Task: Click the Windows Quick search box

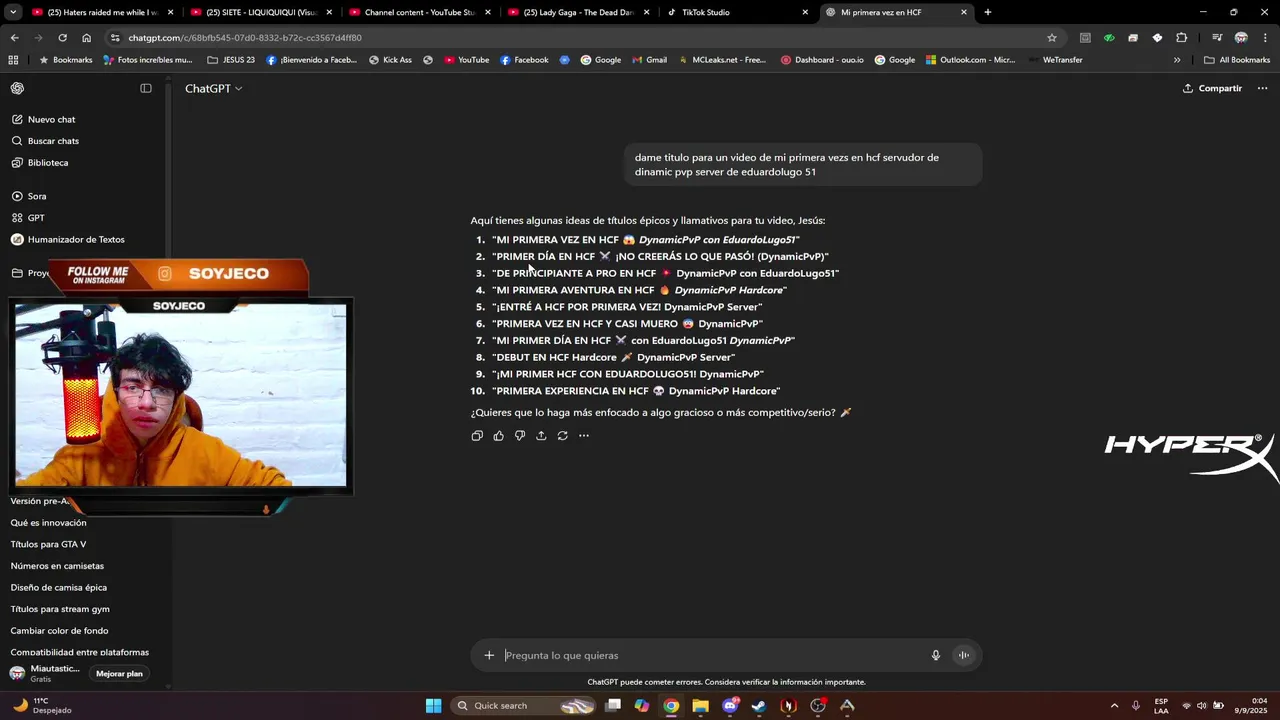Action: coord(524,706)
